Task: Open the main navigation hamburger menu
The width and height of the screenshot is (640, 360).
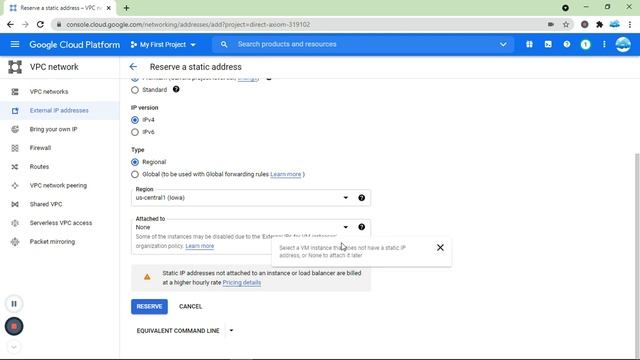Action: point(15,44)
